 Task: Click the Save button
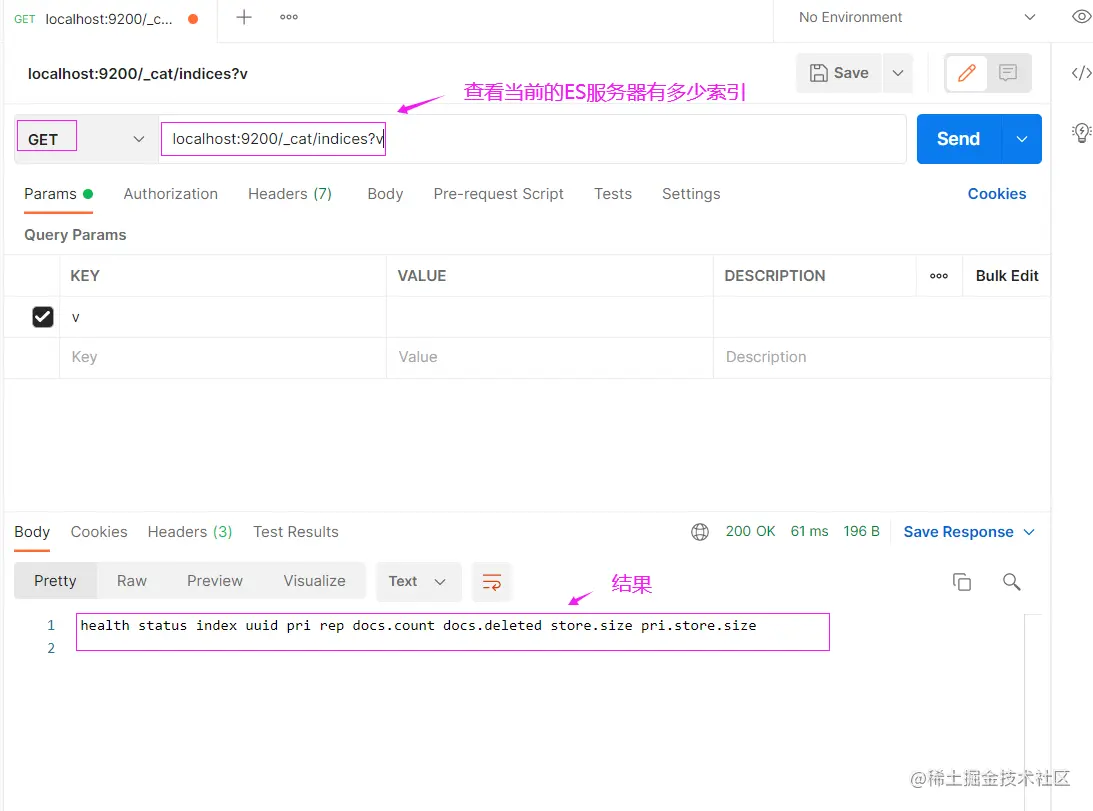(x=839, y=73)
